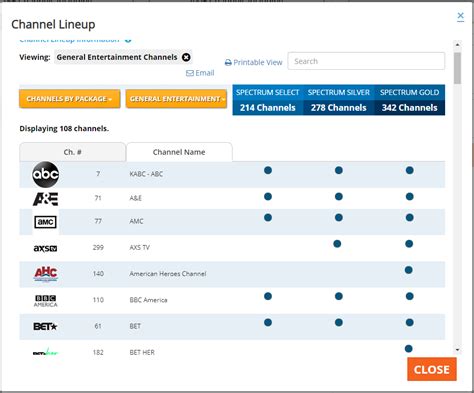Click the Spectrum Gold dot for AMC
Viewport: 474px width, 393px height.
click(x=410, y=218)
